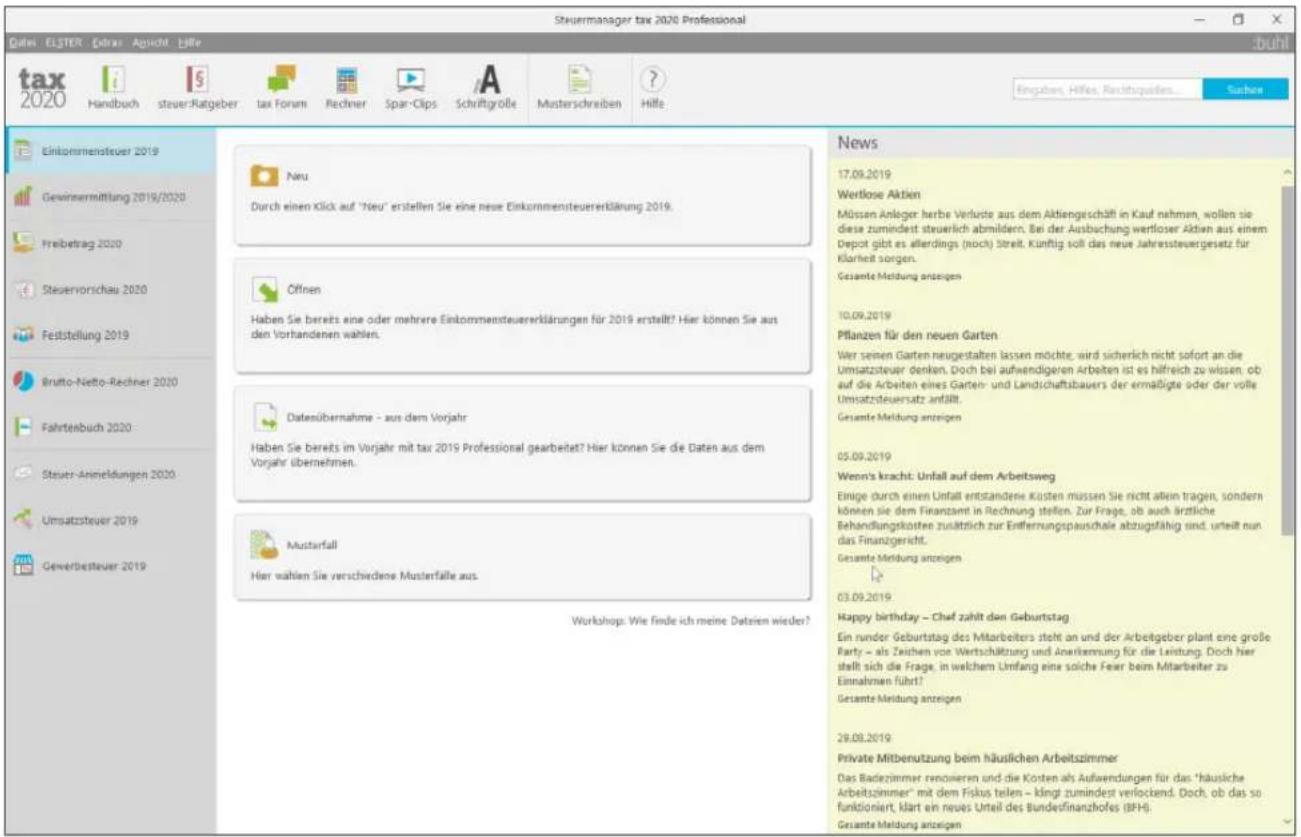This screenshot has width=1301, height=837.
Task: Show full article for Happy birthday news
Action: pos(899,699)
